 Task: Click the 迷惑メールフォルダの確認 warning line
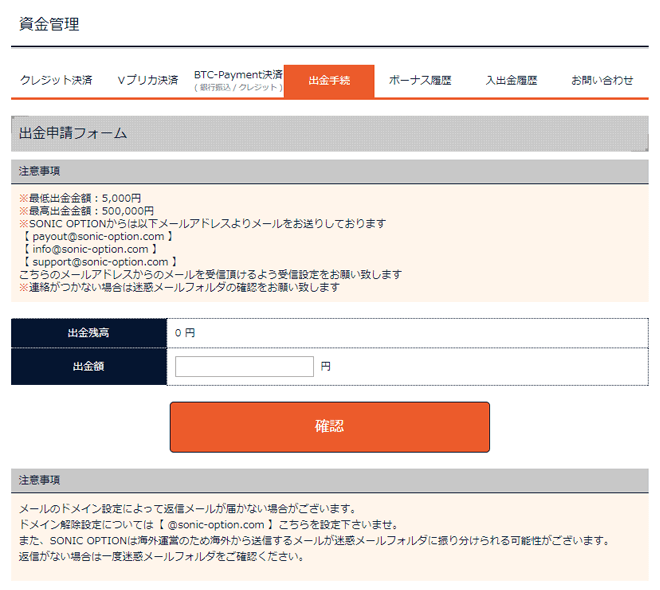pos(179,287)
